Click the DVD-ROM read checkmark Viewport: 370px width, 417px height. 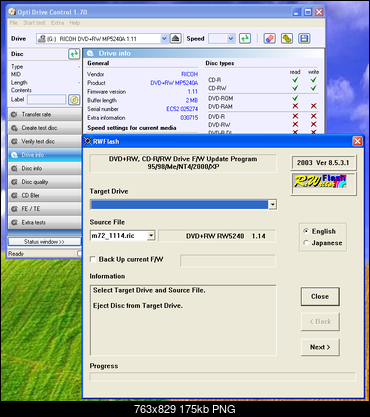(295, 98)
